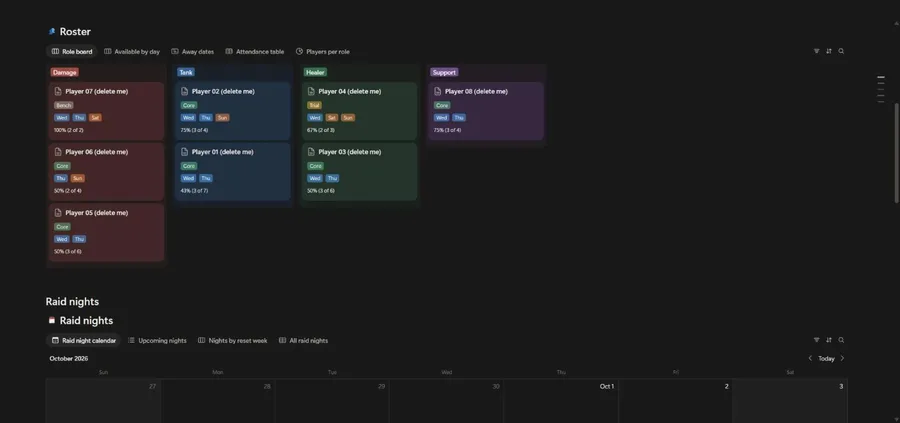Switch to Upcoming nights view

(157, 340)
